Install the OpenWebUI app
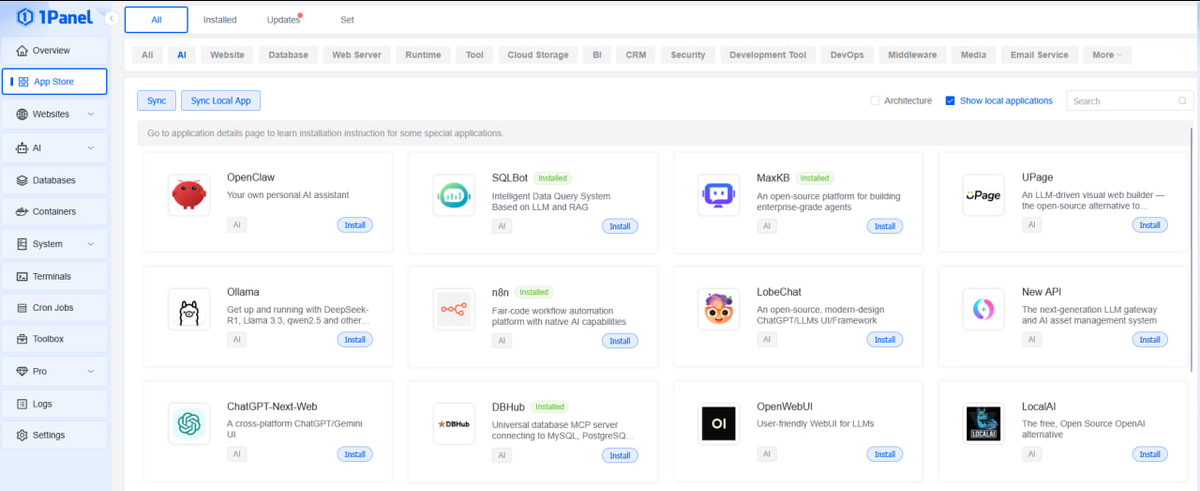The width and height of the screenshot is (1200, 491). 885,455
